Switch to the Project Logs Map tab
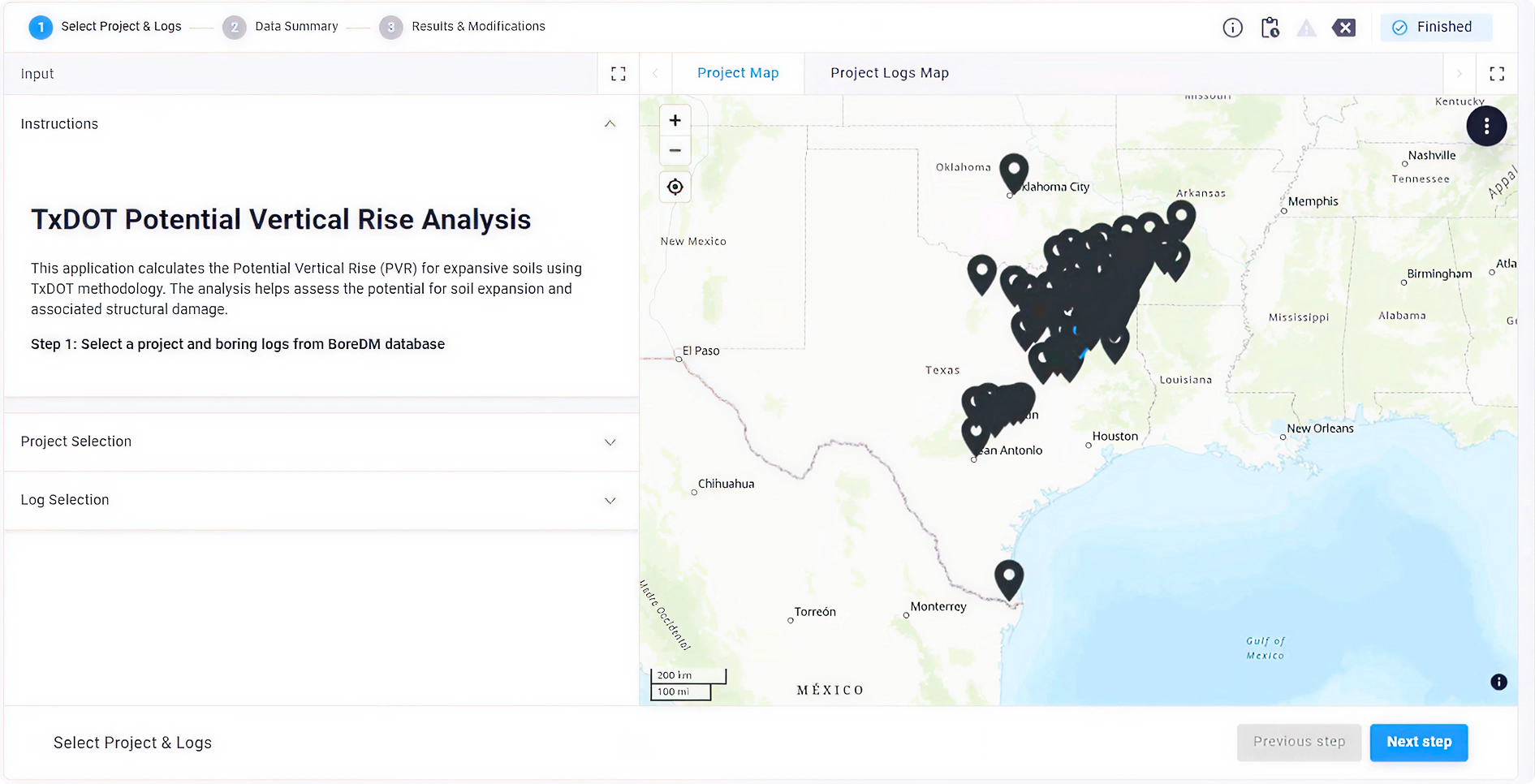Viewport: 1535px width, 784px height. click(x=890, y=73)
